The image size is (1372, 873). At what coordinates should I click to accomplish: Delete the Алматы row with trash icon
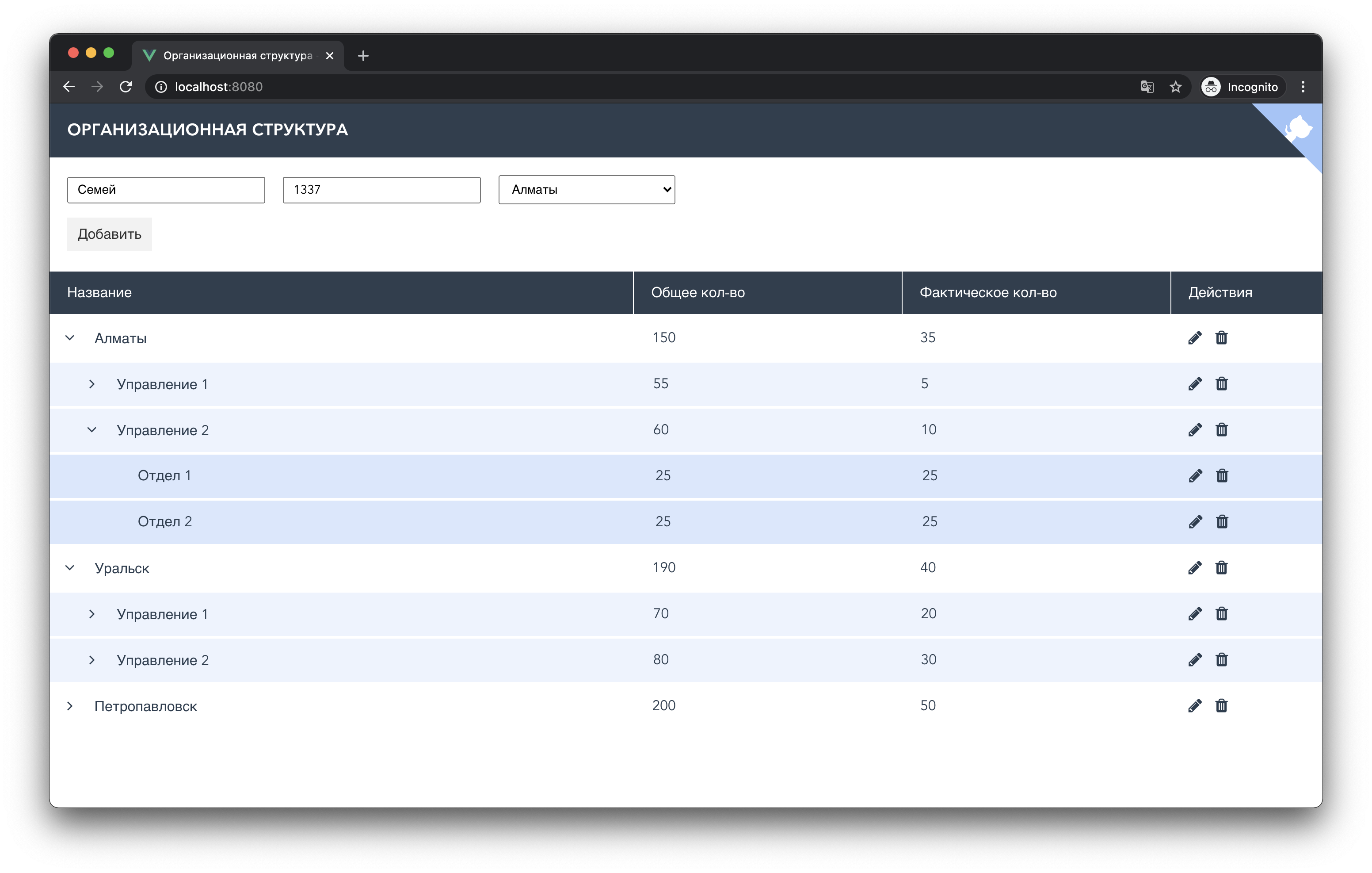tap(1221, 337)
